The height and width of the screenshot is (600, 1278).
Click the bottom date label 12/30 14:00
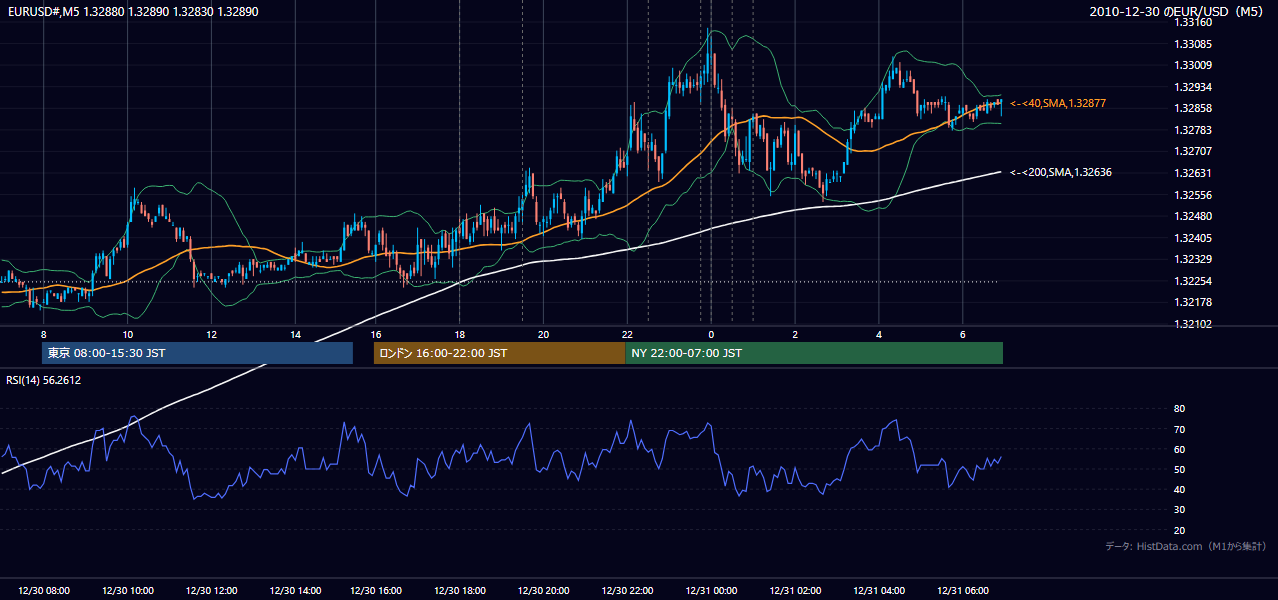[x=295, y=591]
